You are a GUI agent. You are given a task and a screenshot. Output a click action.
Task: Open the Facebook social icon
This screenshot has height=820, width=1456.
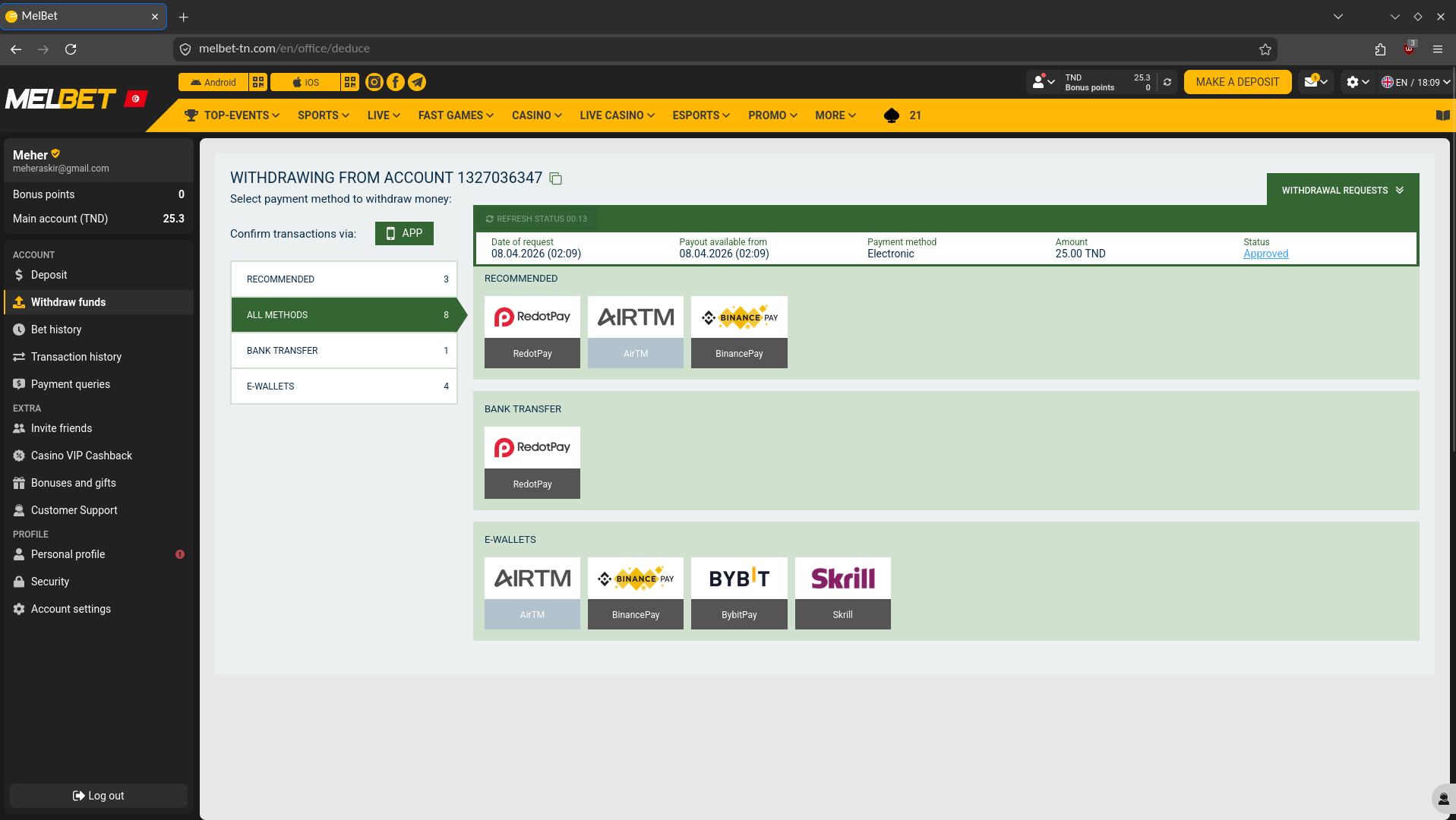point(396,82)
